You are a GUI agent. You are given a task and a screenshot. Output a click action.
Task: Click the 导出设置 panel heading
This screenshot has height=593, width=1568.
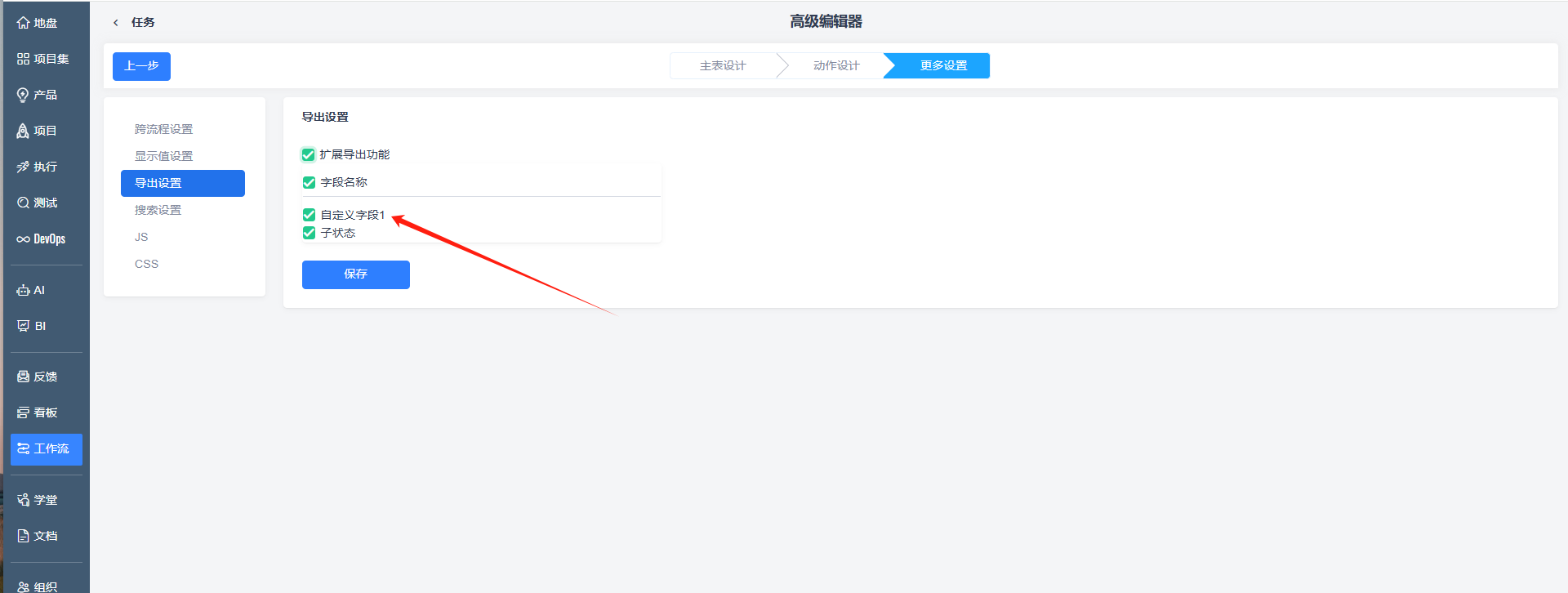coord(325,117)
